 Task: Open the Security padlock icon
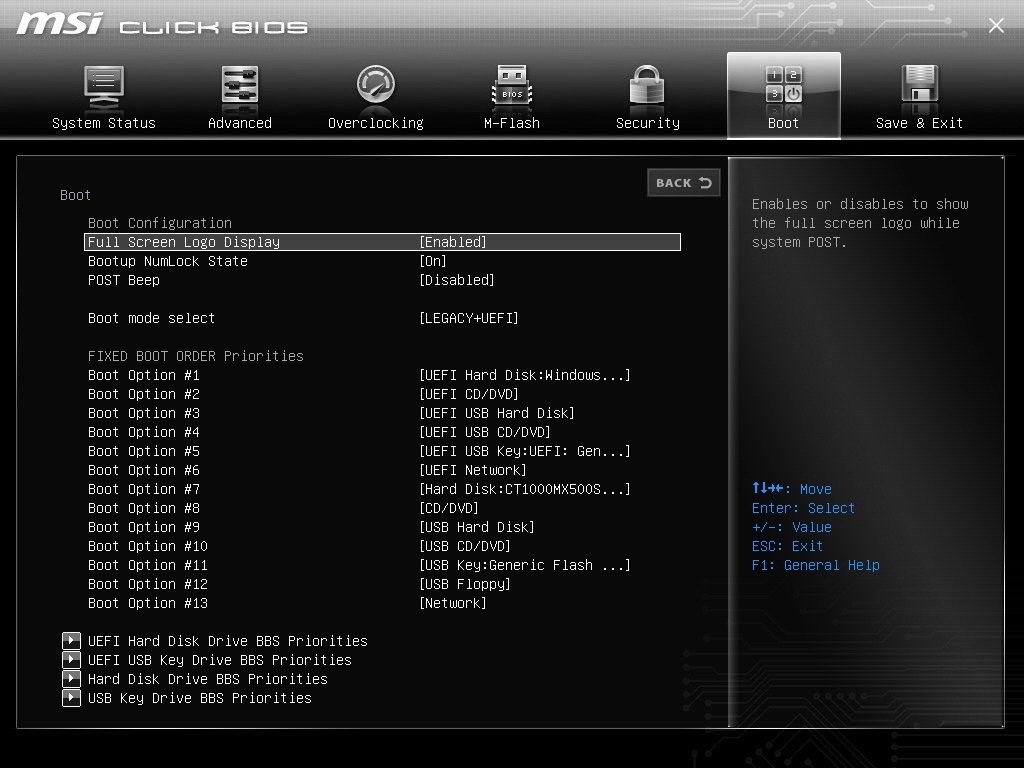click(x=647, y=85)
